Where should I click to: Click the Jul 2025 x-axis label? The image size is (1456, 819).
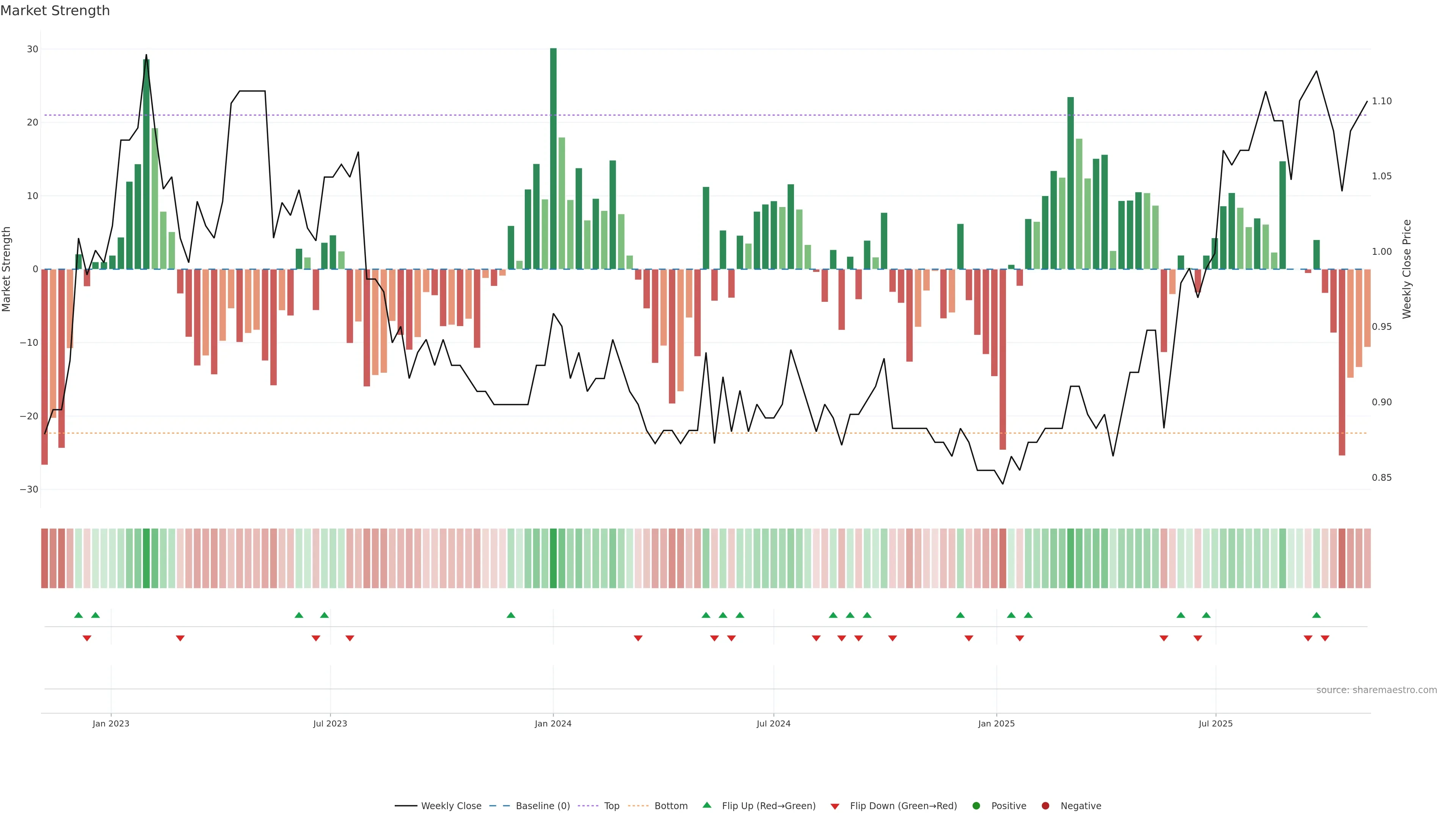point(1215,723)
